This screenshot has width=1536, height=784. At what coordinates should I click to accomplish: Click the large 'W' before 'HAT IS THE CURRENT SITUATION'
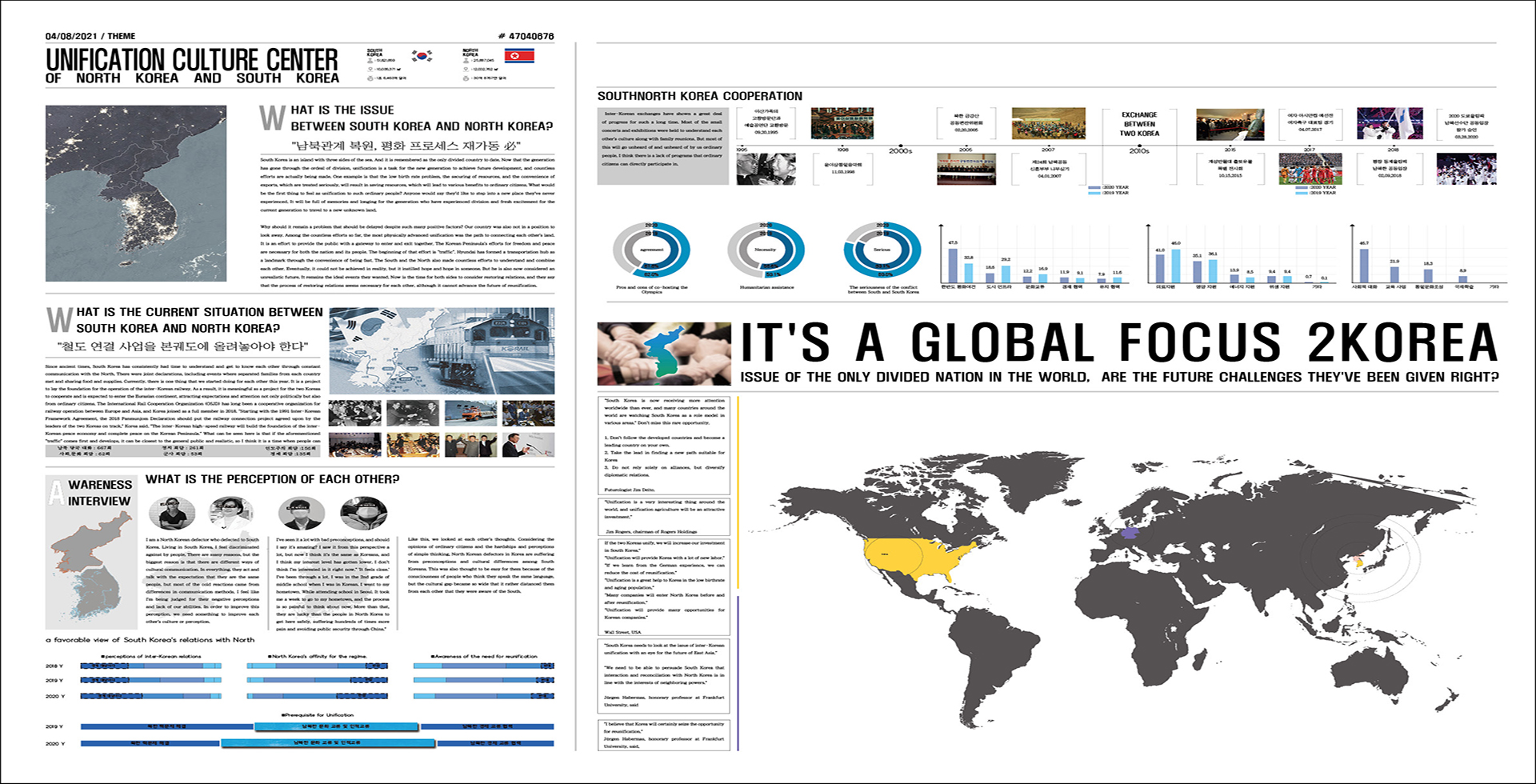(x=59, y=319)
